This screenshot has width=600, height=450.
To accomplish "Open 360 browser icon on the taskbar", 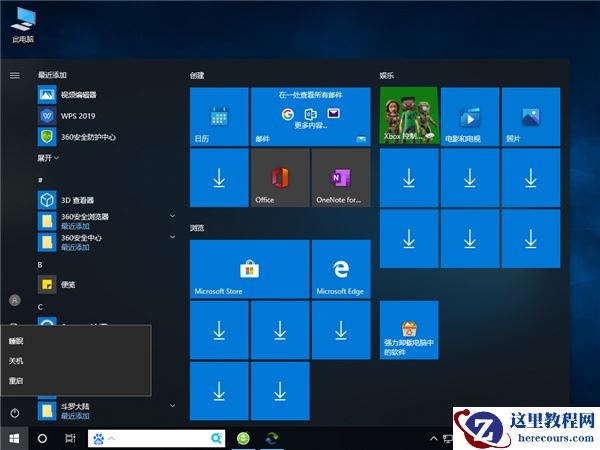I will click(243, 439).
